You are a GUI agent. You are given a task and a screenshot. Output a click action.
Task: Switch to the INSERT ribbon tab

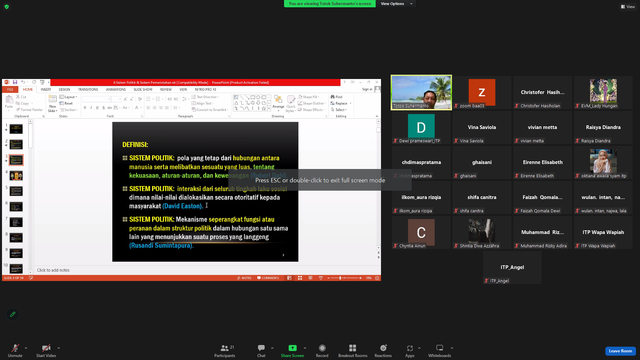(x=46, y=89)
